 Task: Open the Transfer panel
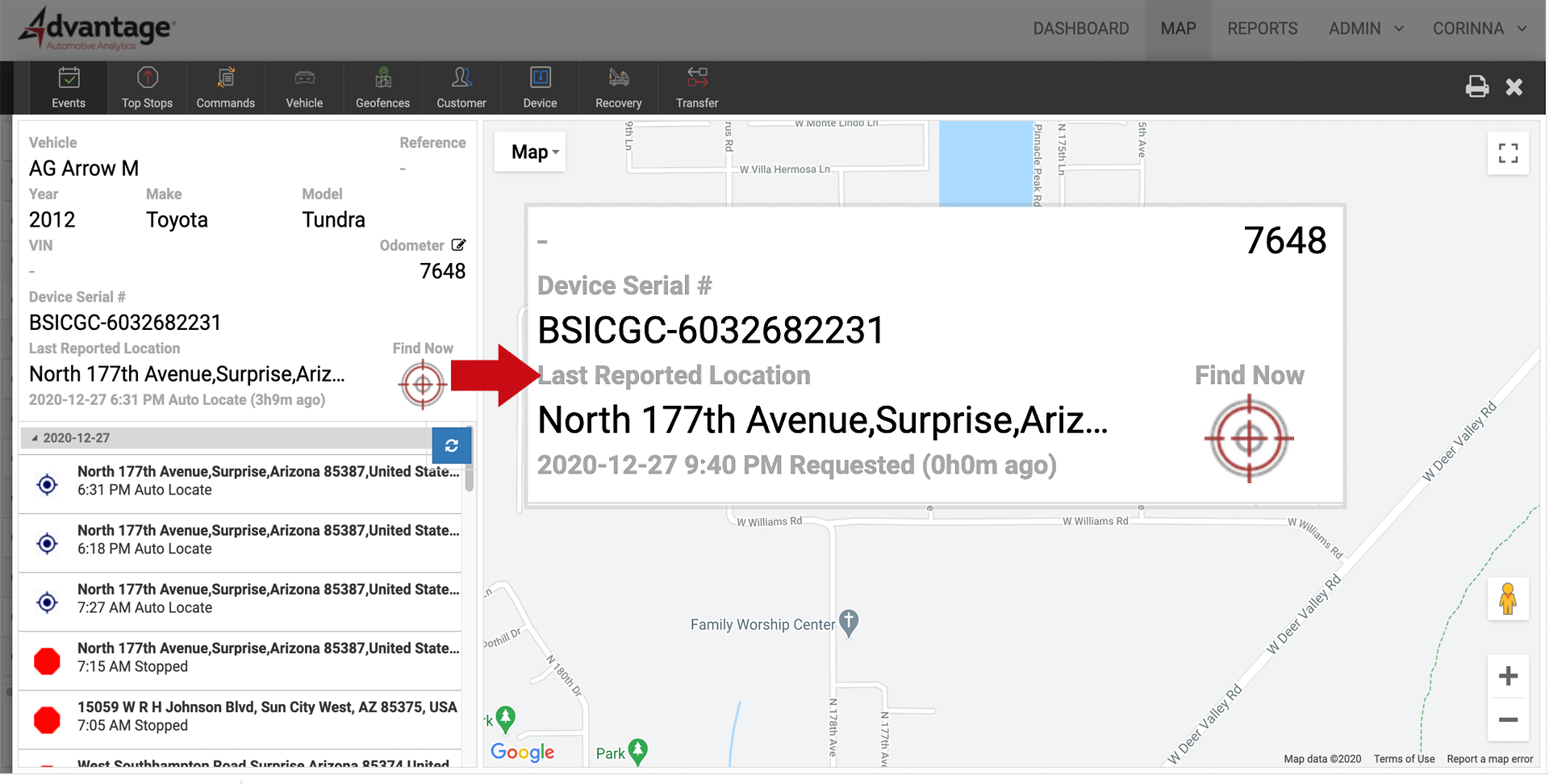pyautogui.click(x=696, y=87)
